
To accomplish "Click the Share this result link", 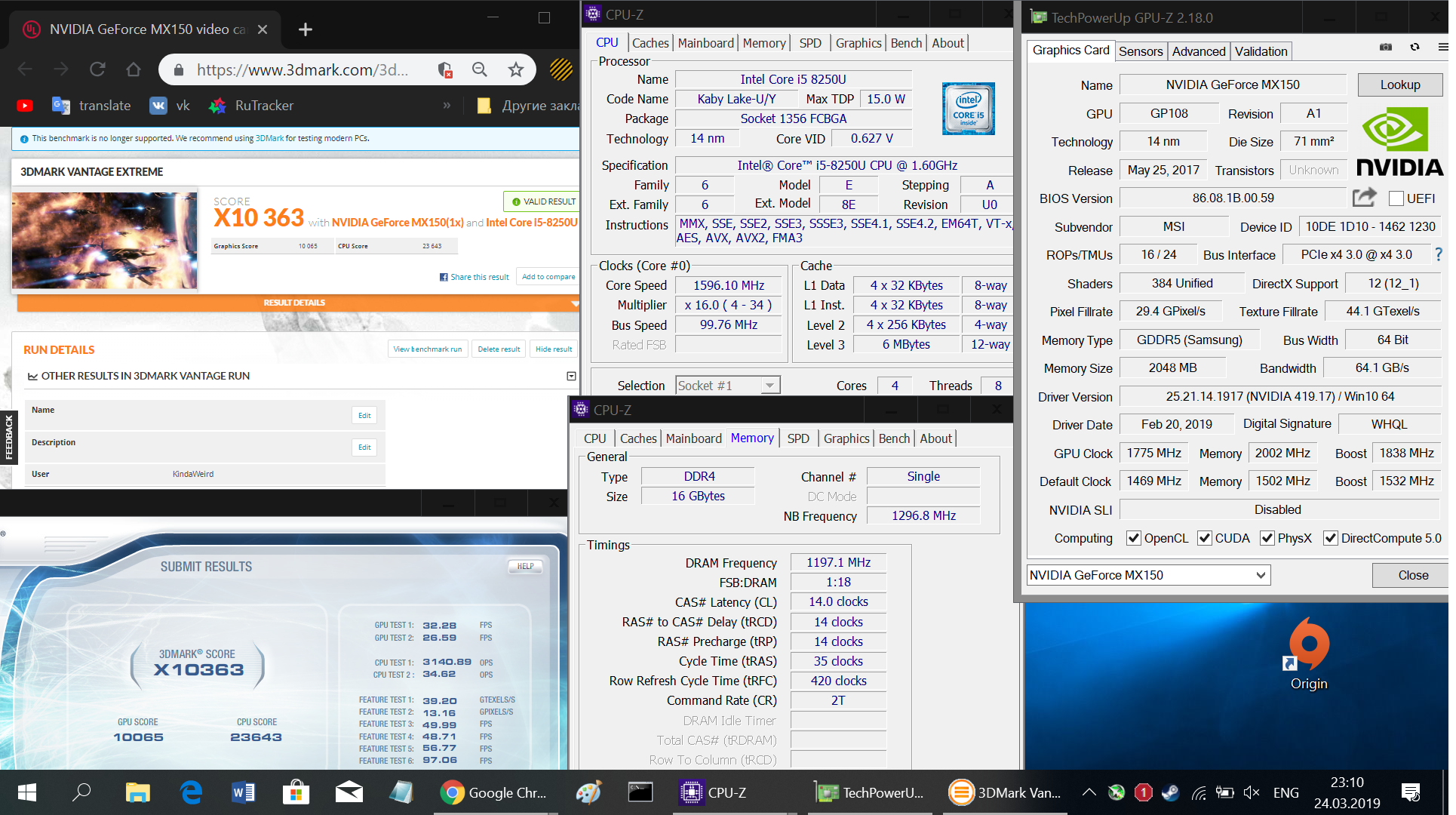I will (x=475, y=277).
